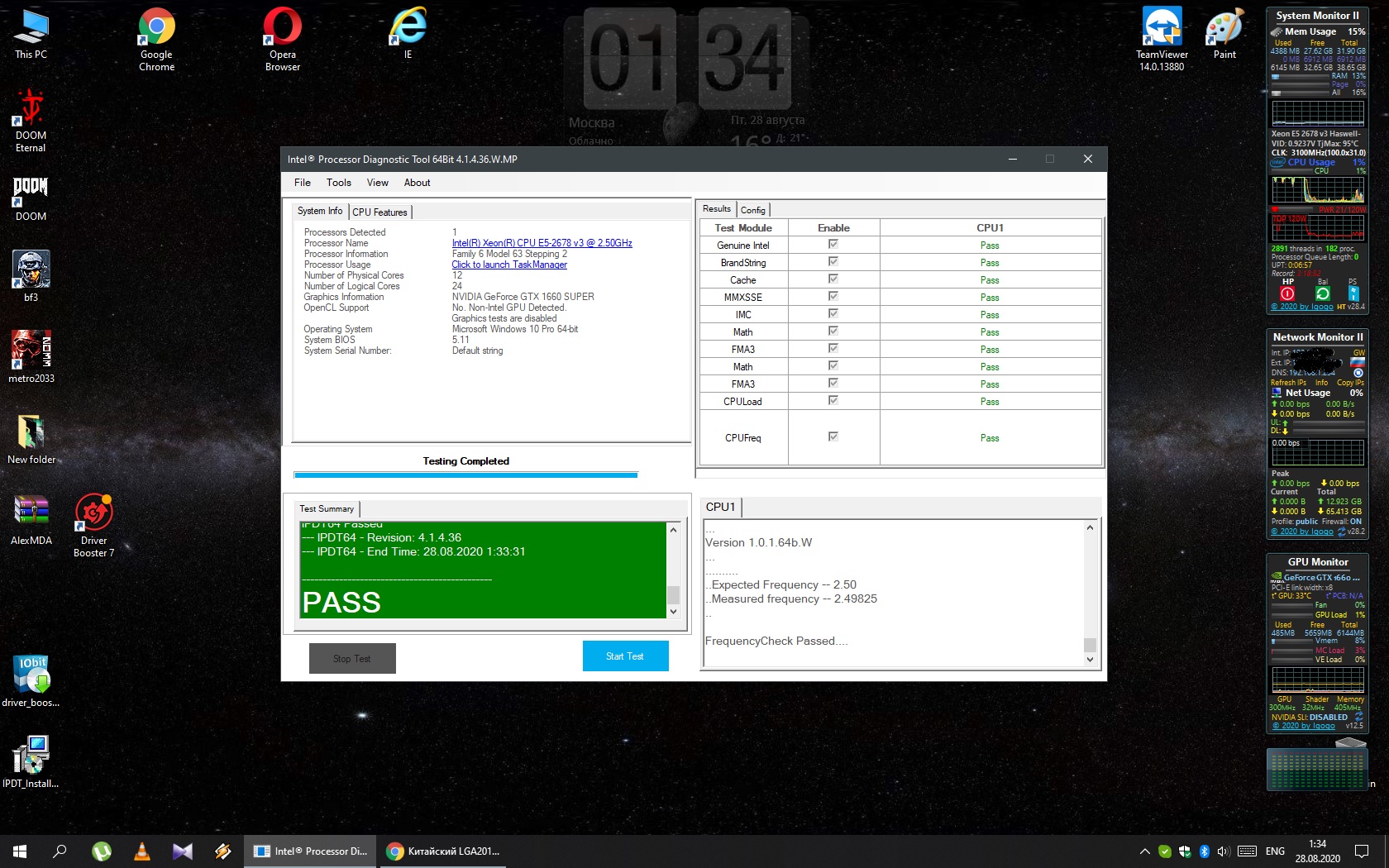This screenshot has width=1389, height=868.
Task: Open the Winamp taskbar icon
Action: 223,851
